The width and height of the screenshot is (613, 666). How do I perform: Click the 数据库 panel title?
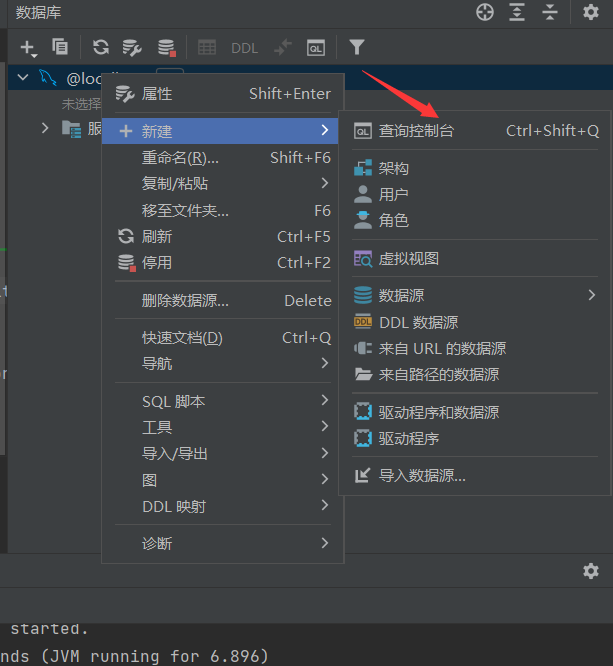coord(38,12)
